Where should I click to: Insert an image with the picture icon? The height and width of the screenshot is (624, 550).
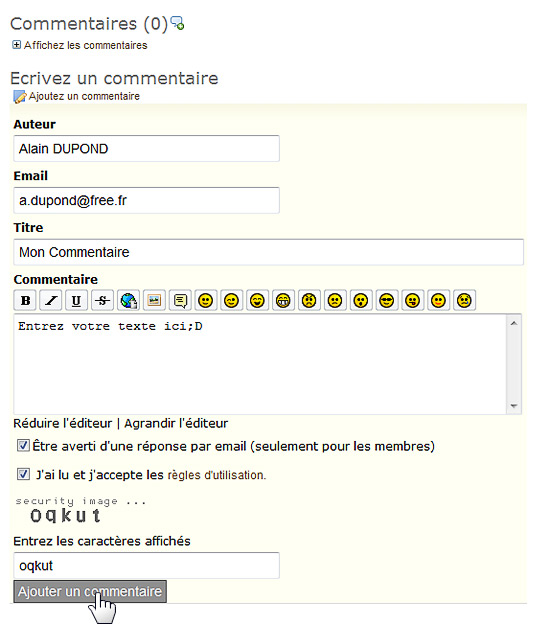click(x=154, y=300)
